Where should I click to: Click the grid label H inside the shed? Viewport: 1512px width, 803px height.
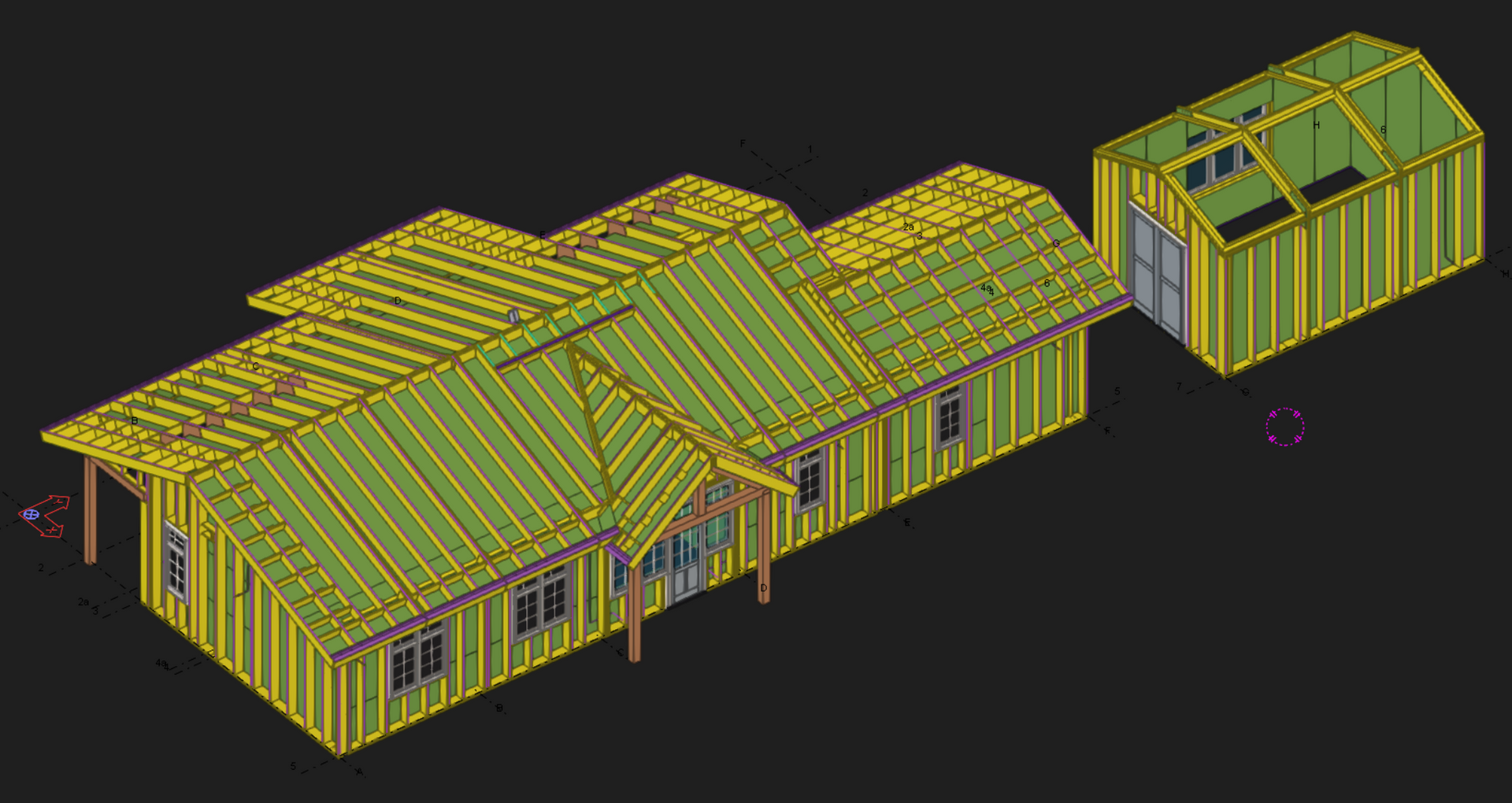coord(1316,125)
